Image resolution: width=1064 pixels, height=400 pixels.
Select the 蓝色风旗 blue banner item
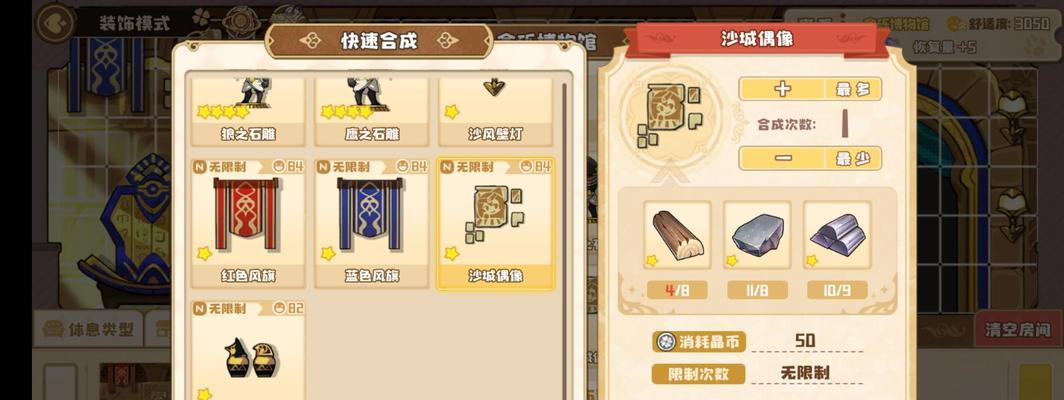coord(371,223)
